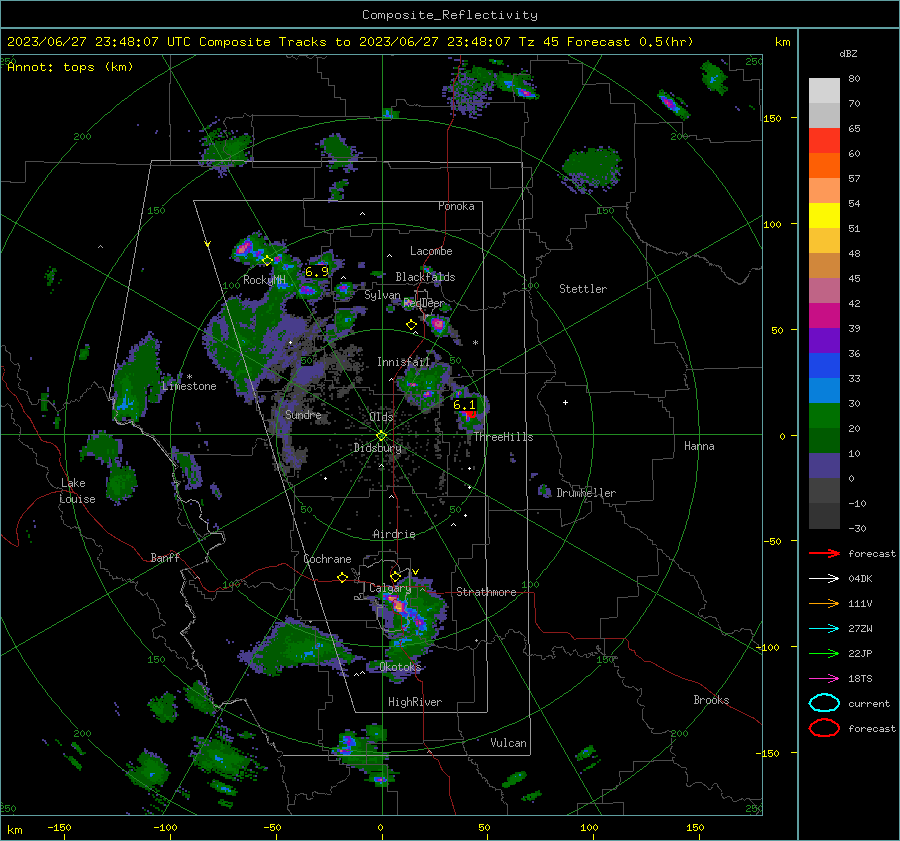Click the Okotoks city label
This screenshot has height=841, width=900.
pos(400,667)
